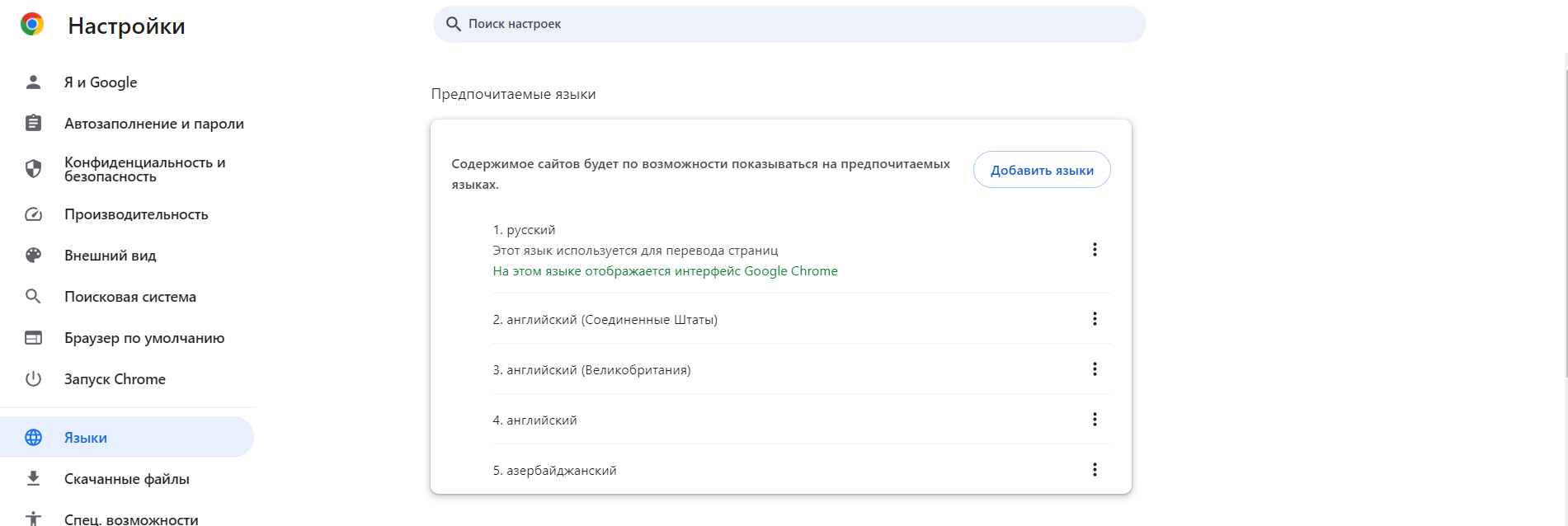Click the 3. английский (Великобритания) row text

click(591, 370)
